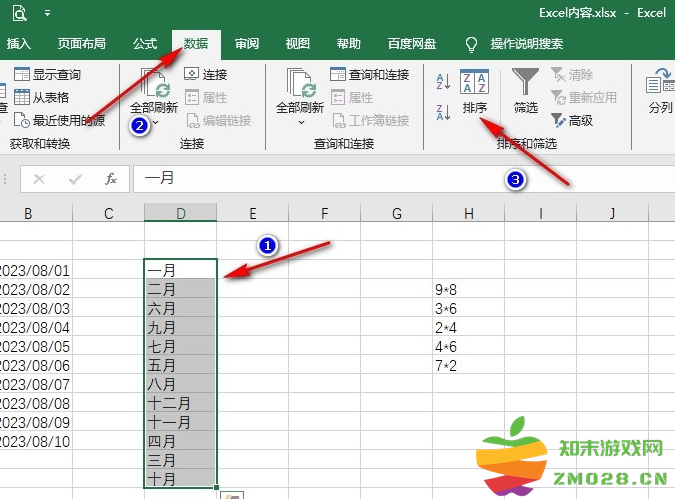Sort descending with the Z-to-A icon
This screenshot has height=502, width=675.
[442, 112]
